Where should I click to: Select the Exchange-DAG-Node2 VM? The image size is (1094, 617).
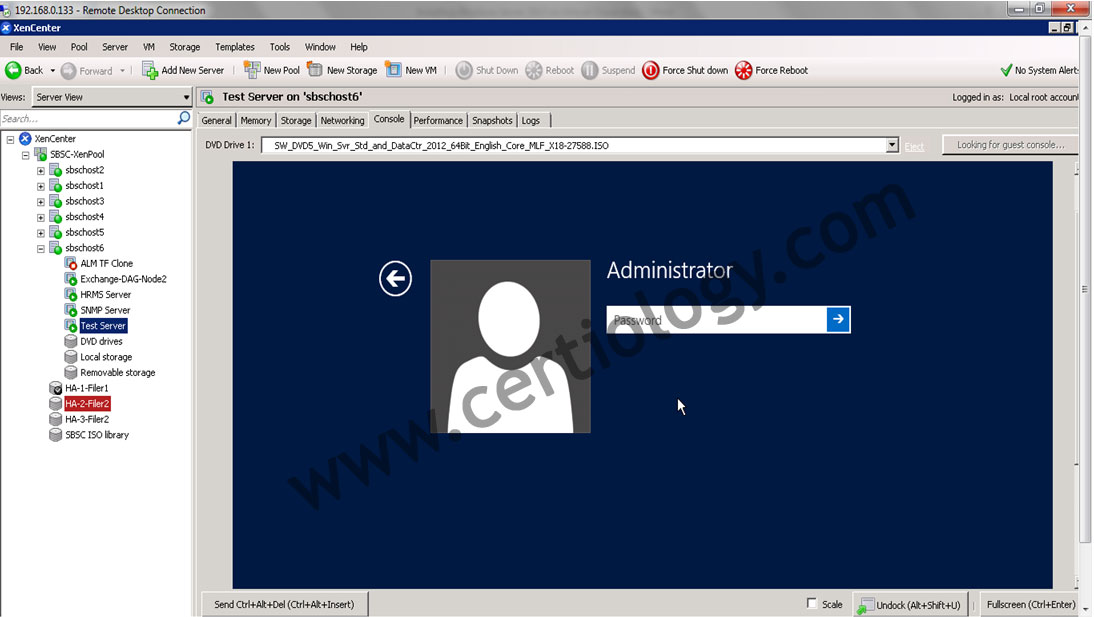tap(123, 279)
